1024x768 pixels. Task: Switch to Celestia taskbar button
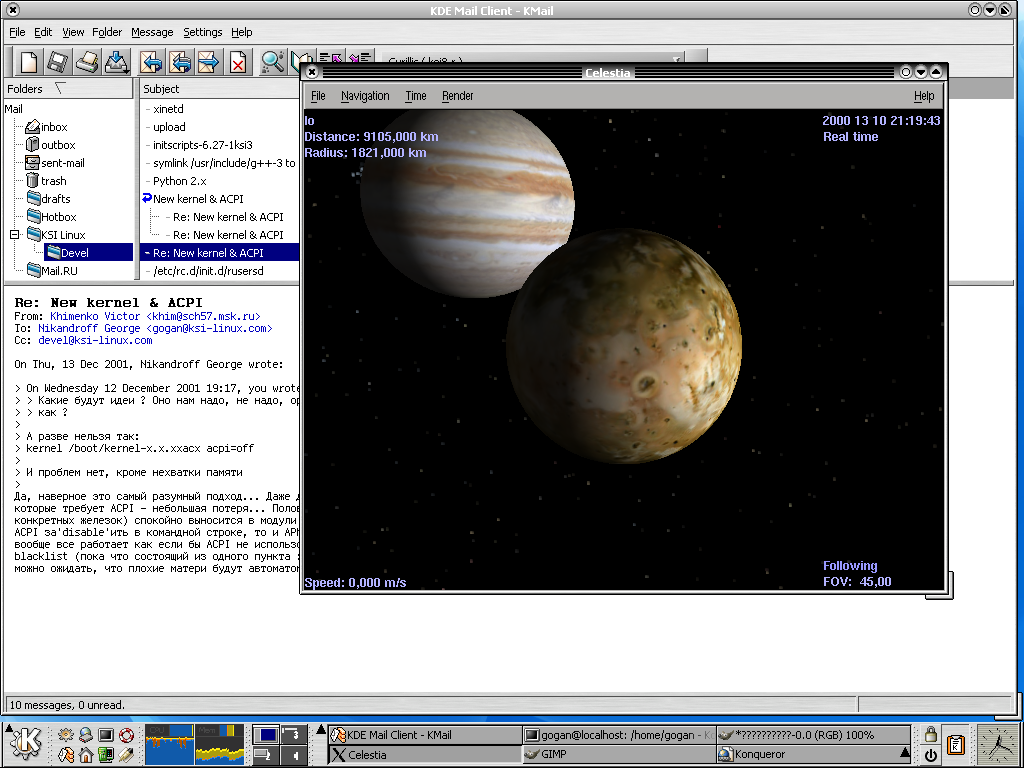pyautogui.click(x=424, y=755)
